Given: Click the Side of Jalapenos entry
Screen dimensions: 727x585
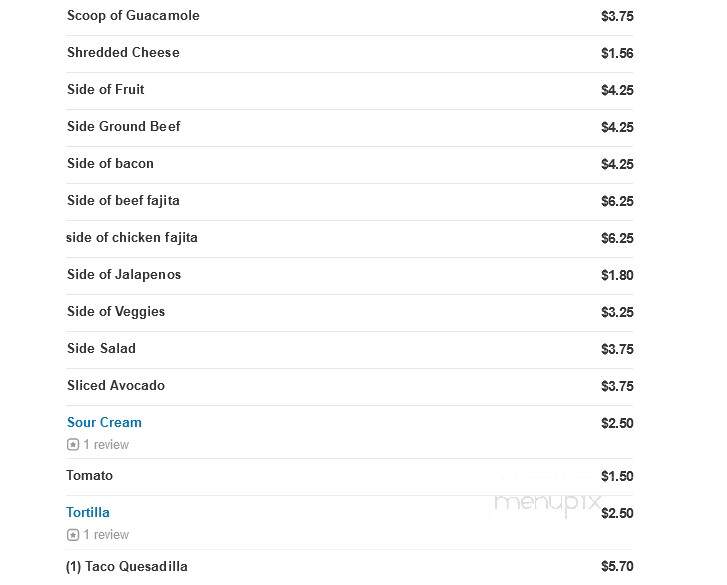Looking at the screenshot, I should [x=350, y=275].
